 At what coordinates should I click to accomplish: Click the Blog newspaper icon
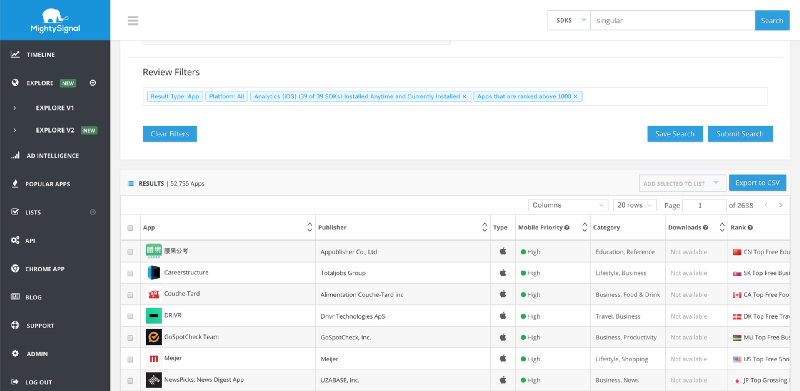[x=15, y=297]
